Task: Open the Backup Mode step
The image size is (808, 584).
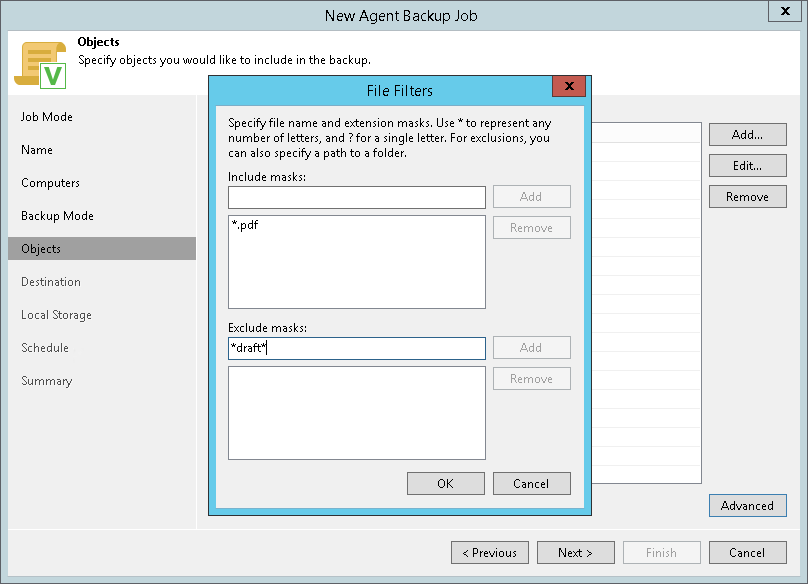Action: click(x=58, y=216)
